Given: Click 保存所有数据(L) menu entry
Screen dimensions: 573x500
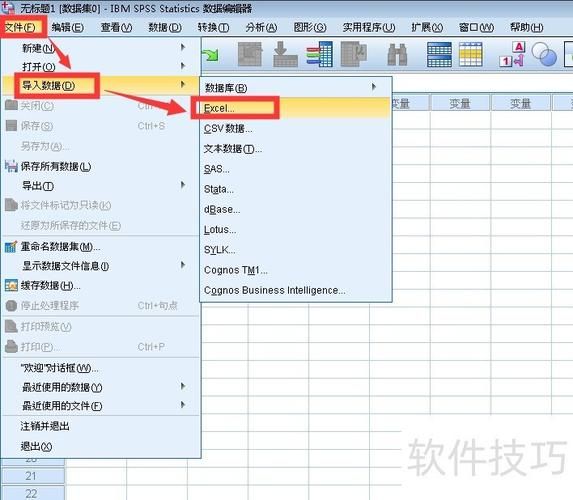Looking at the screenshot, I should click(101, 166).
